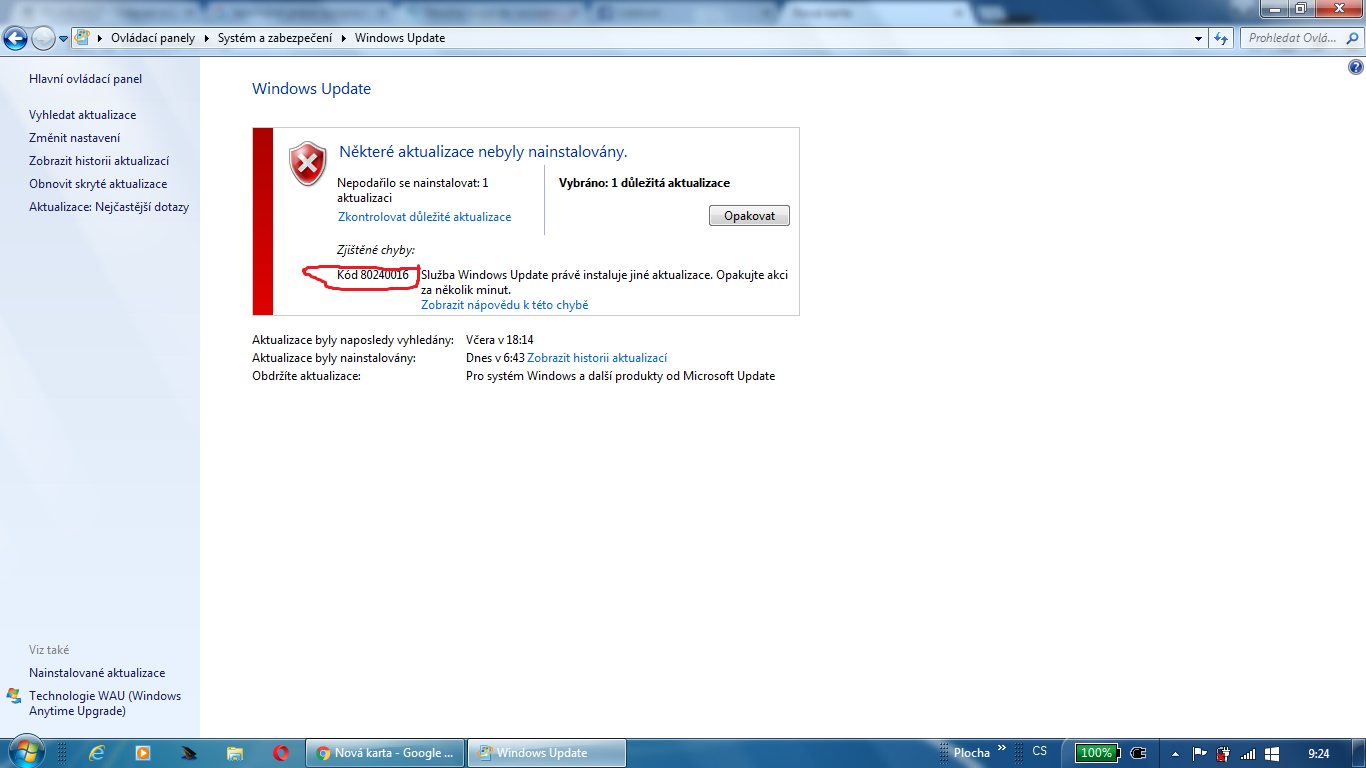This screenshot has width=1366, height=768.
Task: Click the tray power icon with red X
Action: (x=1225, y=753)
